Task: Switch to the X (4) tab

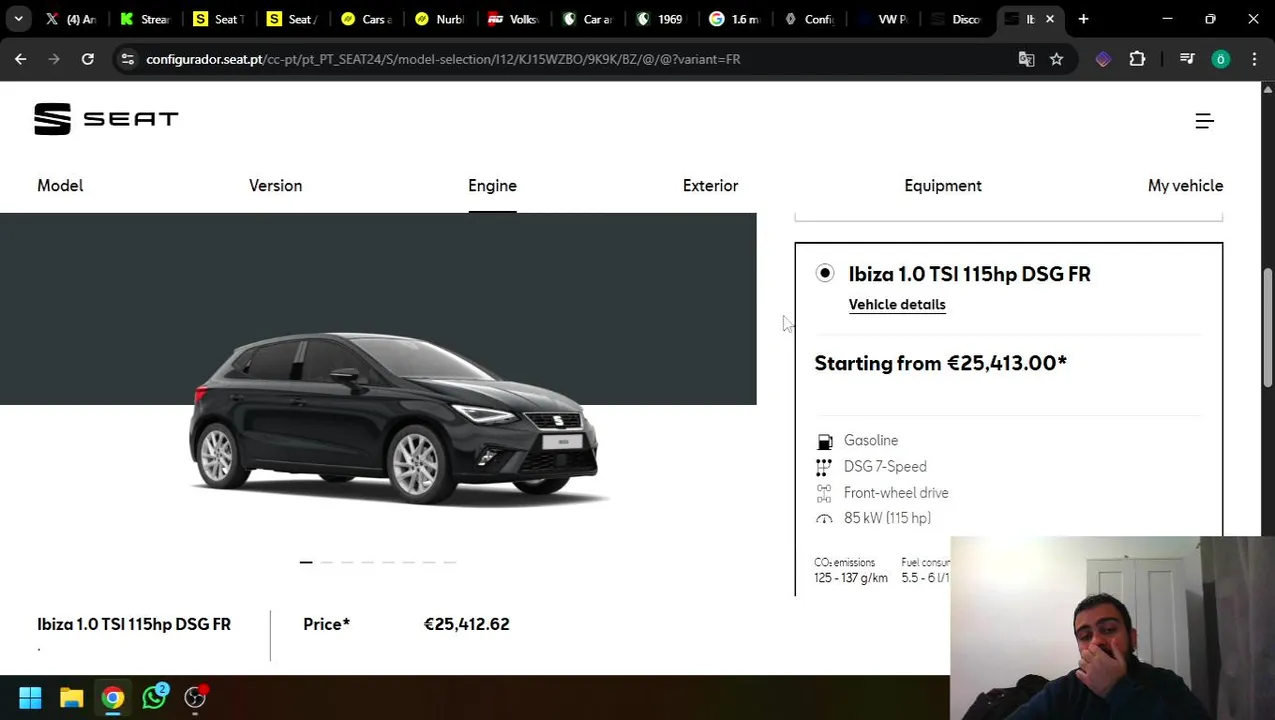Action: point(70,19)
